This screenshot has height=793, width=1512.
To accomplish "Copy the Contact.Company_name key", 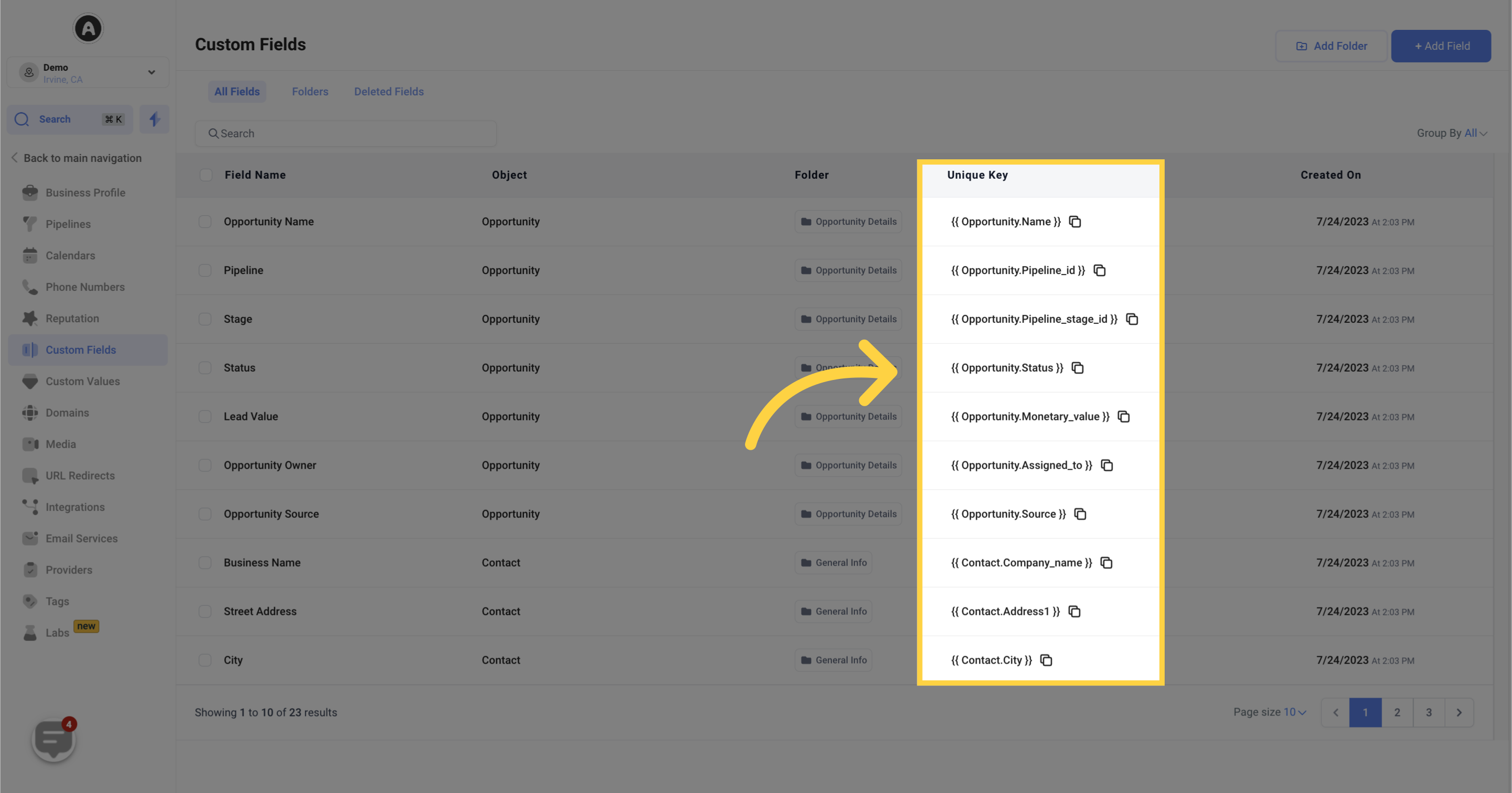I will tap(1106, 563).
